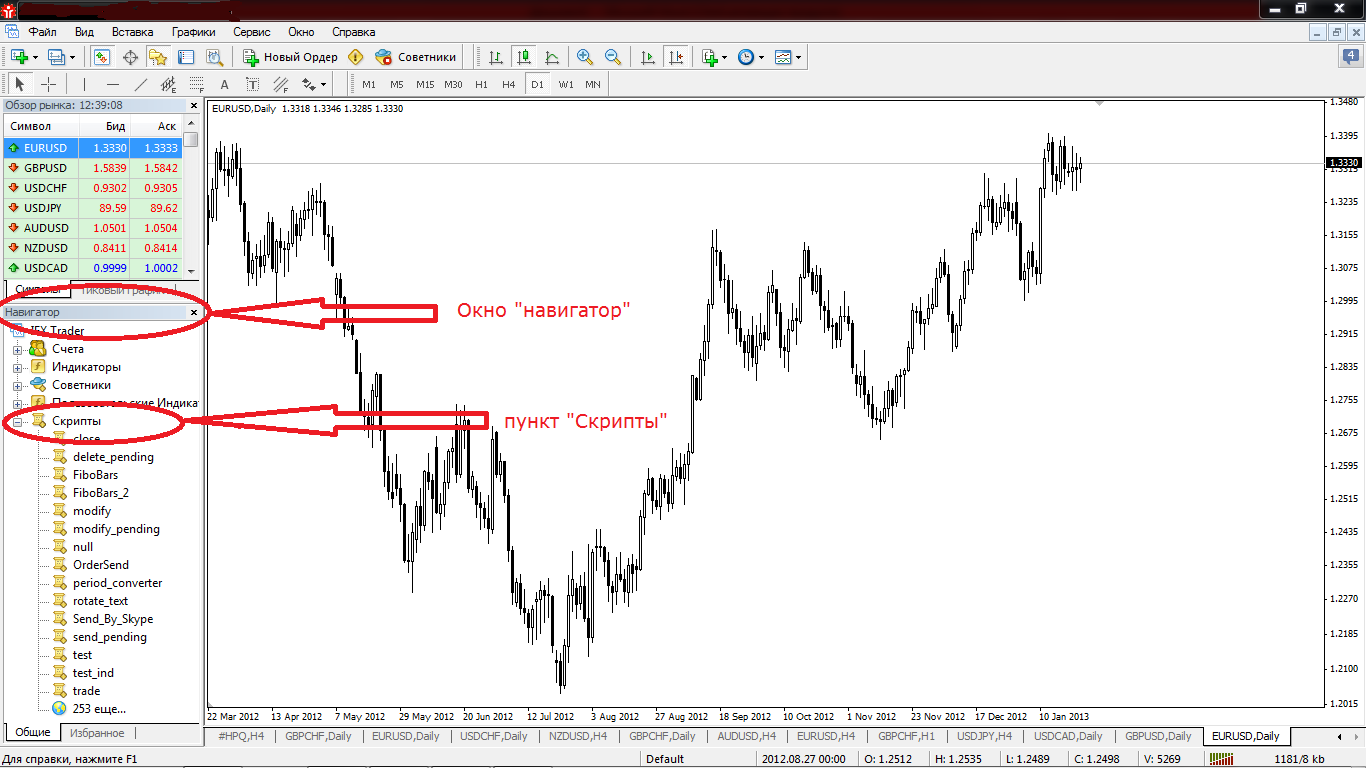Open the Справка menu
This screenshot has height=768, width=1366.
click(x=354, y=31)
